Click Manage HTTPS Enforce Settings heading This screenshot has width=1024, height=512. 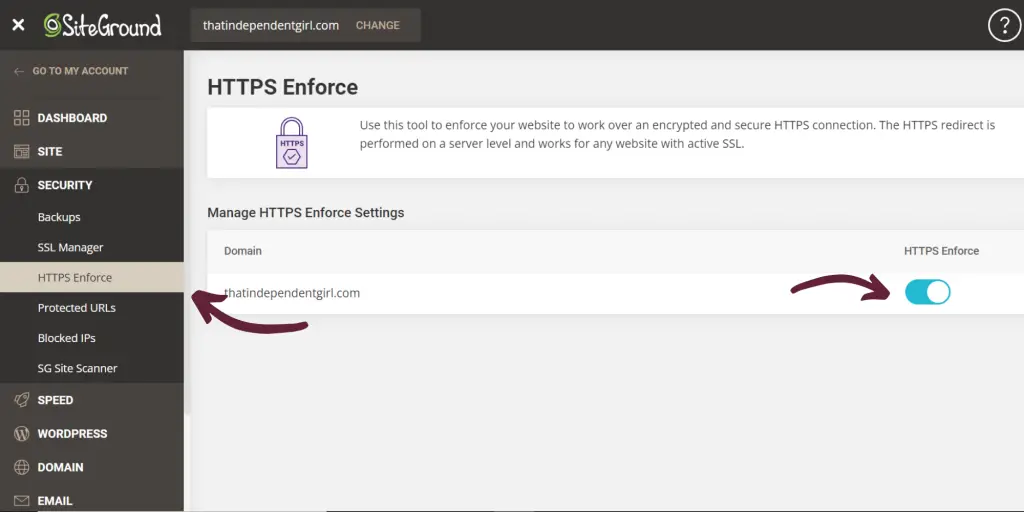click(306, 213)
